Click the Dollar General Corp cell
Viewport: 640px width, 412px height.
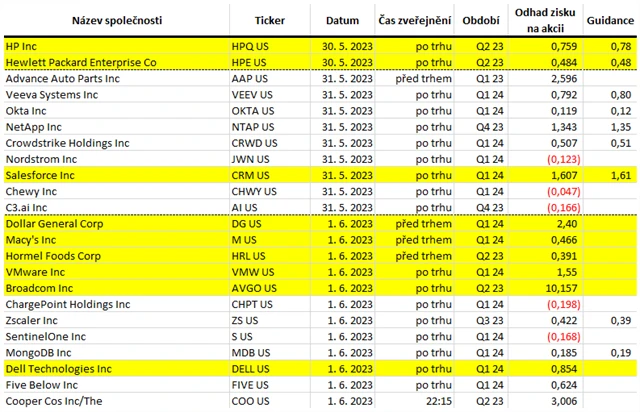pyautogui.click(x=117, y=224)
